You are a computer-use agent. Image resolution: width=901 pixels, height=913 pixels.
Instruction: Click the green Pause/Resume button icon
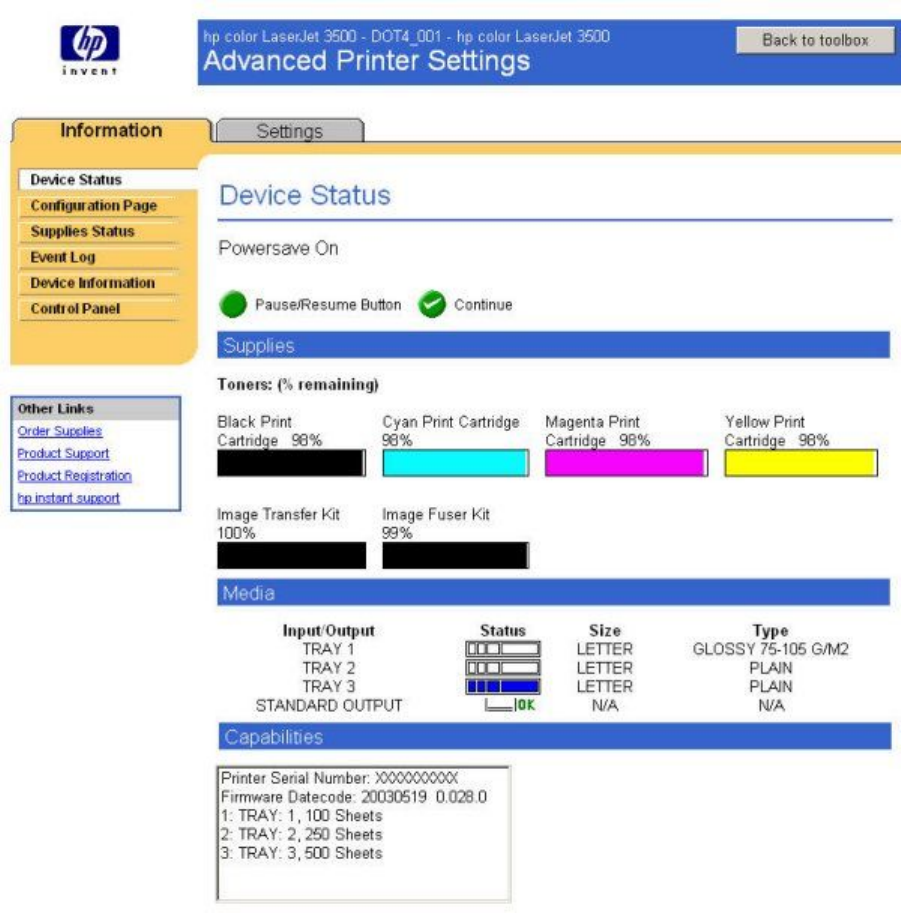(x=233, y=305)
